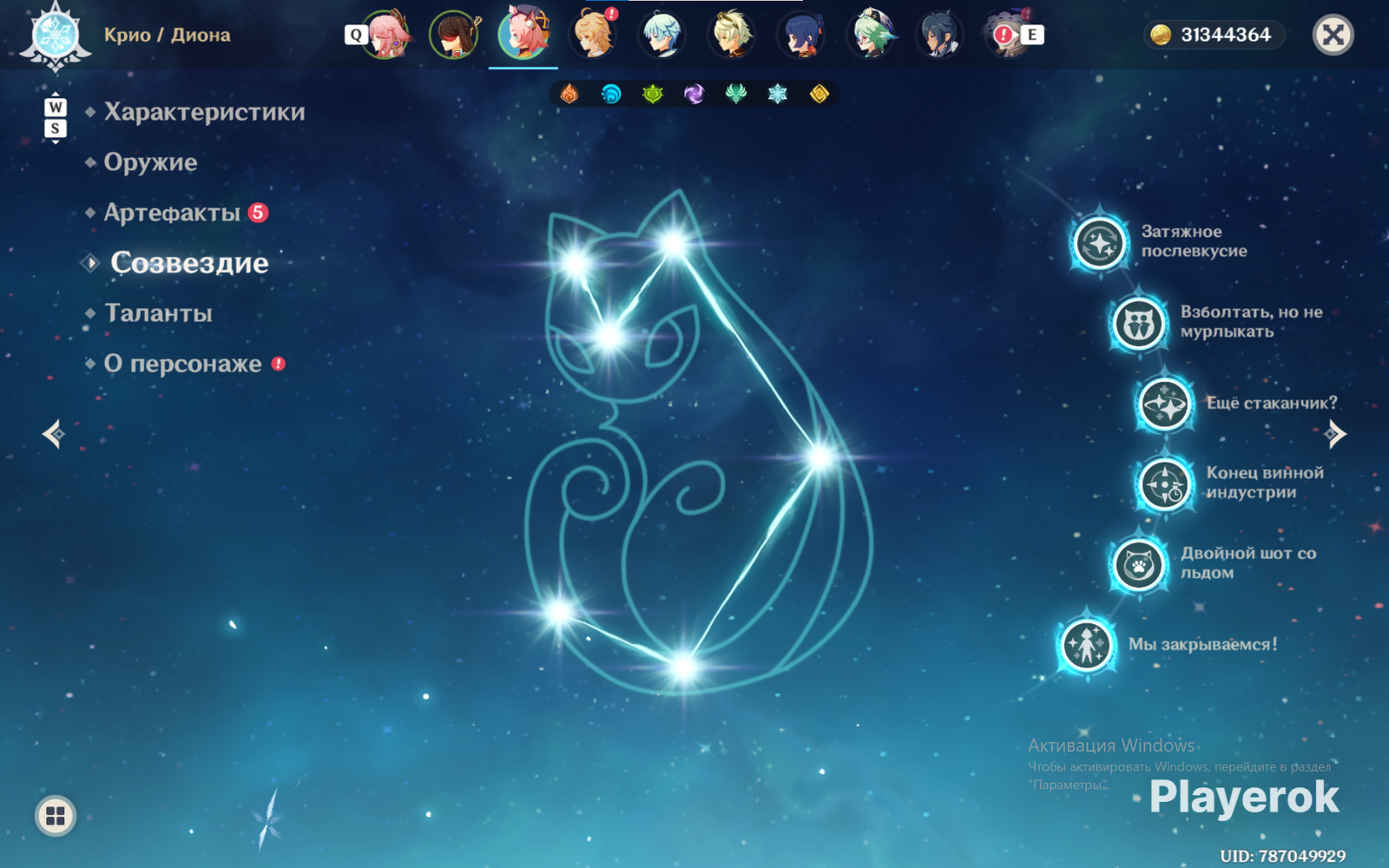Filter characters by the Hydro element
1389x868 pixels.
[611, 94]
